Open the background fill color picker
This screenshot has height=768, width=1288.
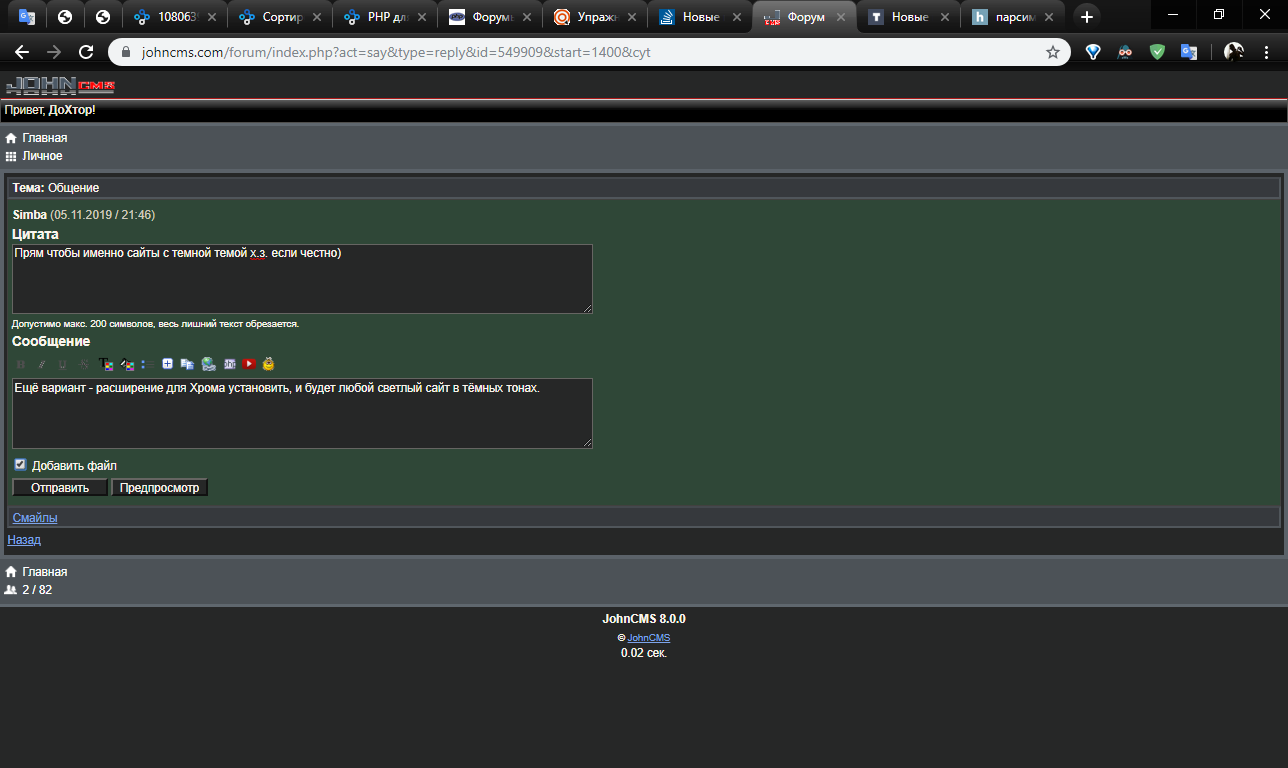pyautogui.click(x=127, y=364)
